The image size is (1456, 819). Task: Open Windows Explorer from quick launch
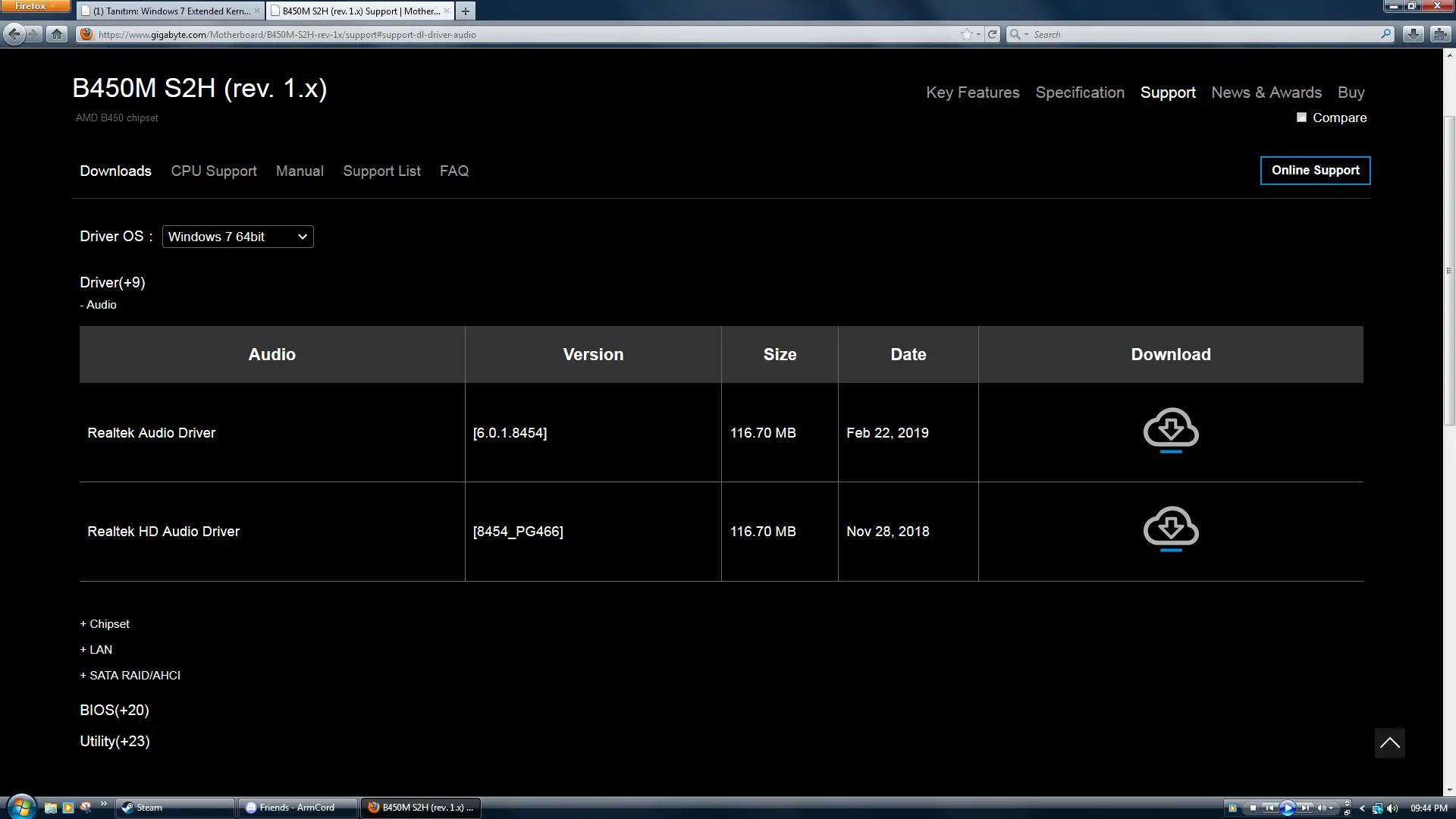tap(51, 808)
